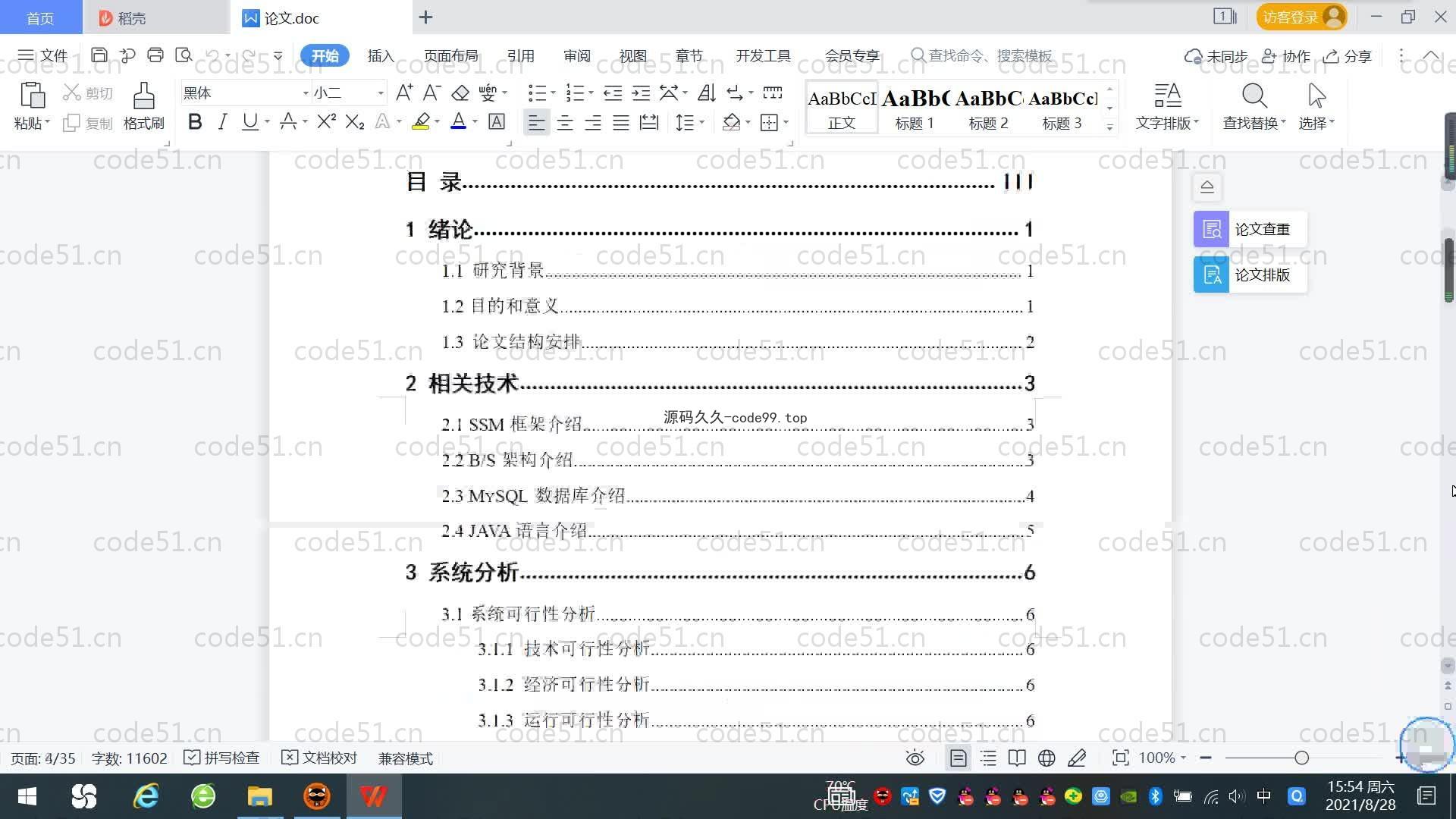1456x819 pixels.
Task: Open 文字排版 text layout button
Action: [1167, 106]
